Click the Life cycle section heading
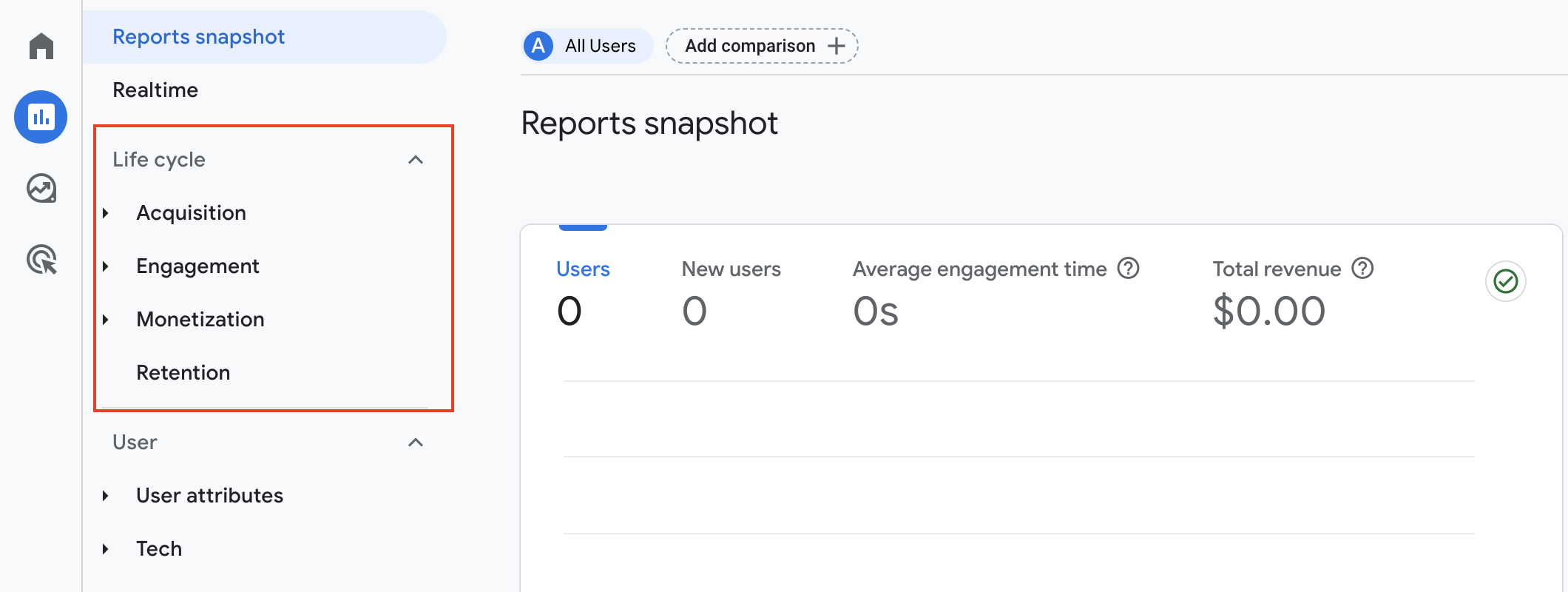This screenshot has height=592, width=1568. [159, 160]
